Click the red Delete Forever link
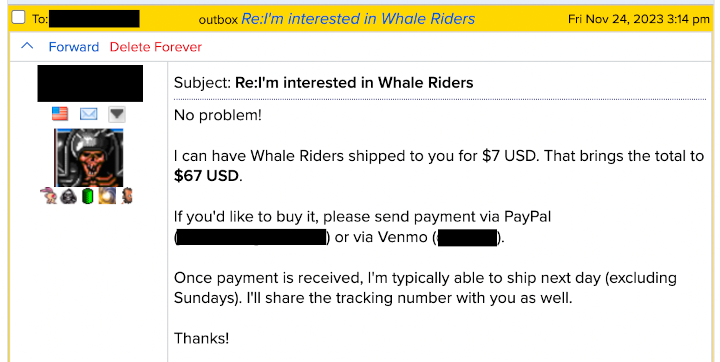The width and height of the screenshot is (720, 362). click(156, 47)
